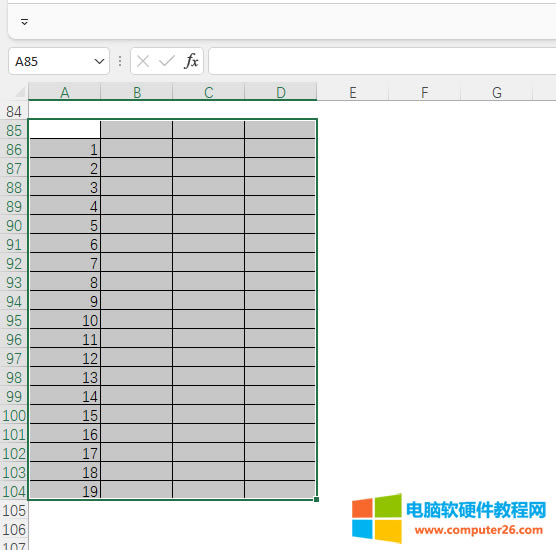The width and height of the screenshot is (556, 550).
Task: Click the Windows logo in watermark
Action: 377,518
